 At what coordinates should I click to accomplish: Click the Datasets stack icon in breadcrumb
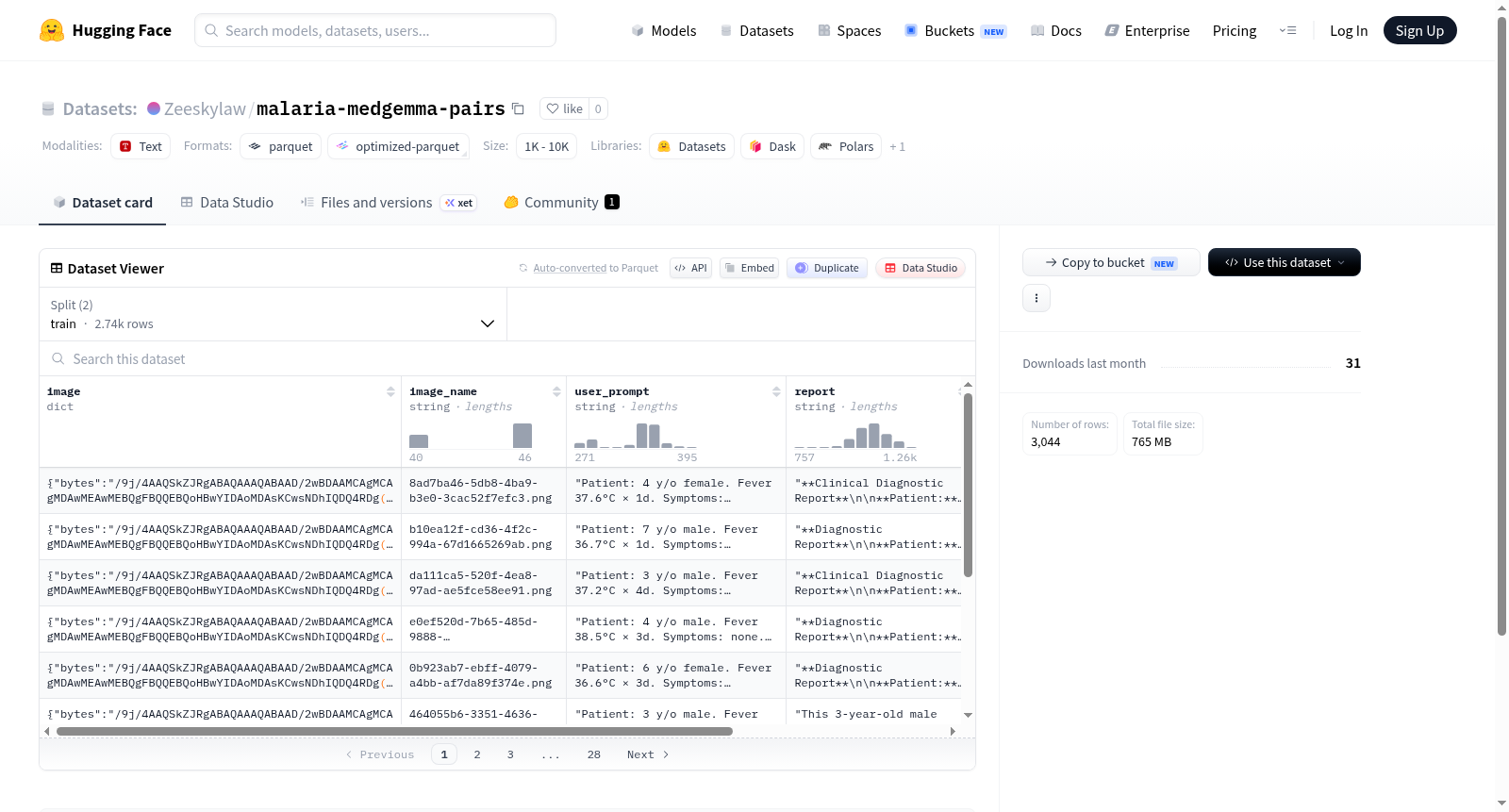click(x=48, y=108)
